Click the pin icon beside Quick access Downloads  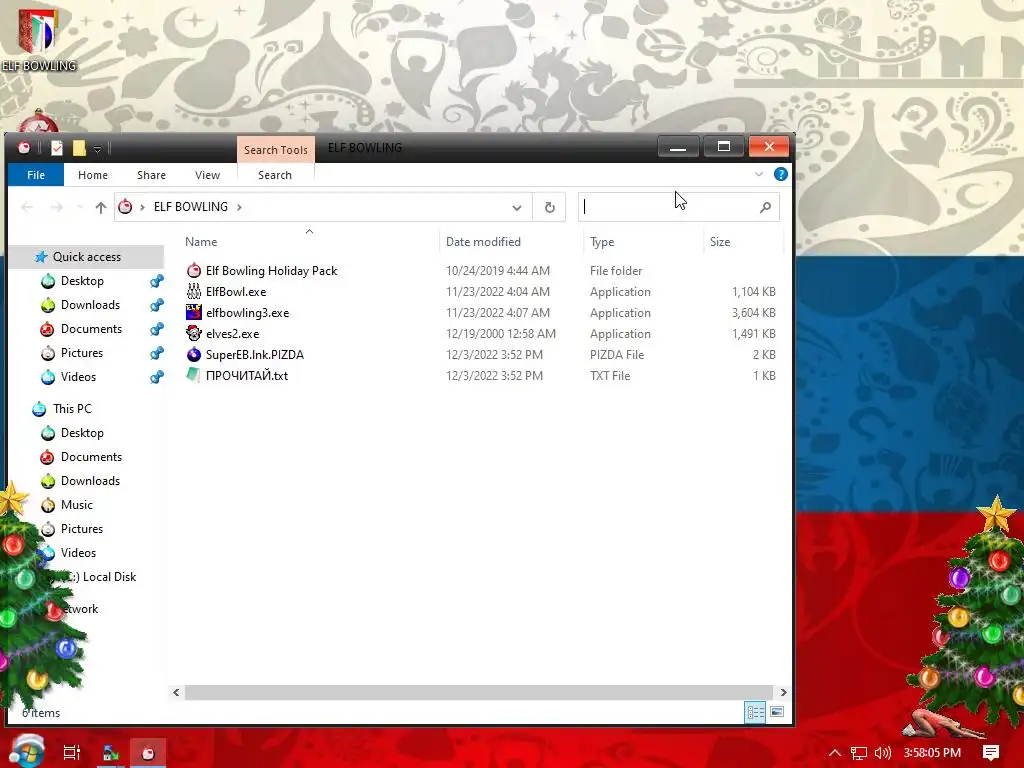(157, 306)
